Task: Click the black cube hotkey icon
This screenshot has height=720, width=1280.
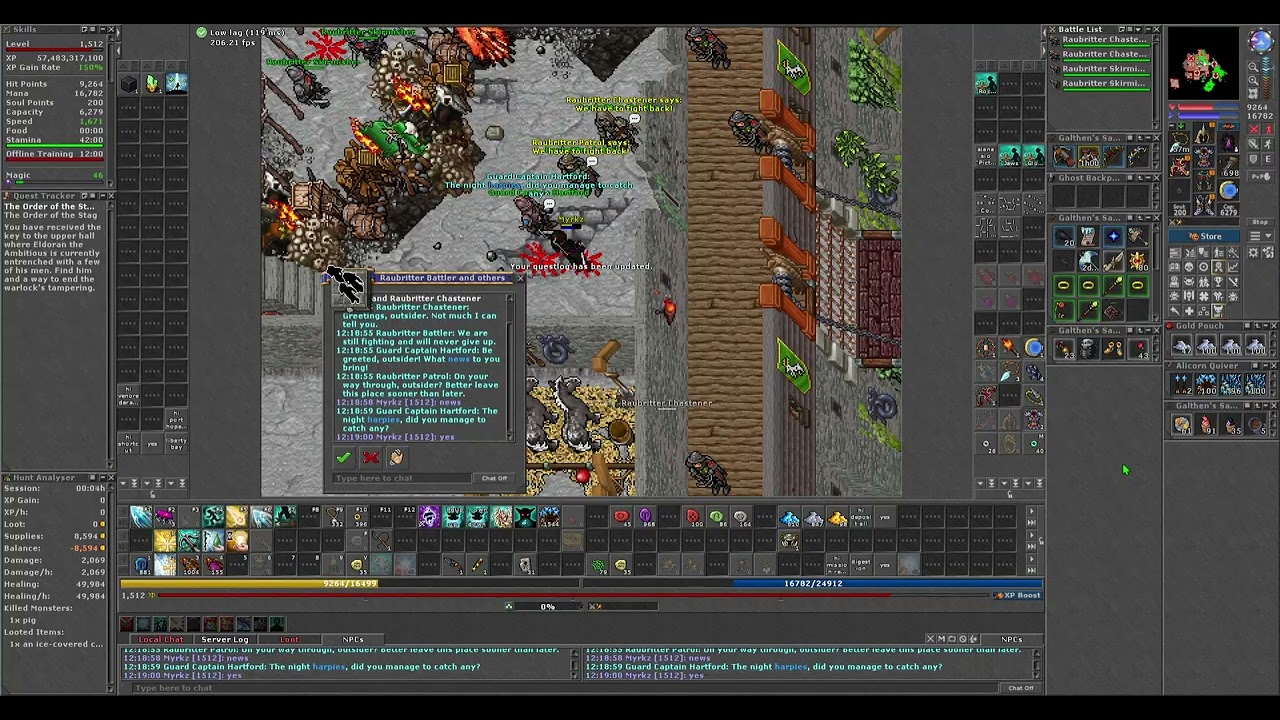Action: point(129,84)
